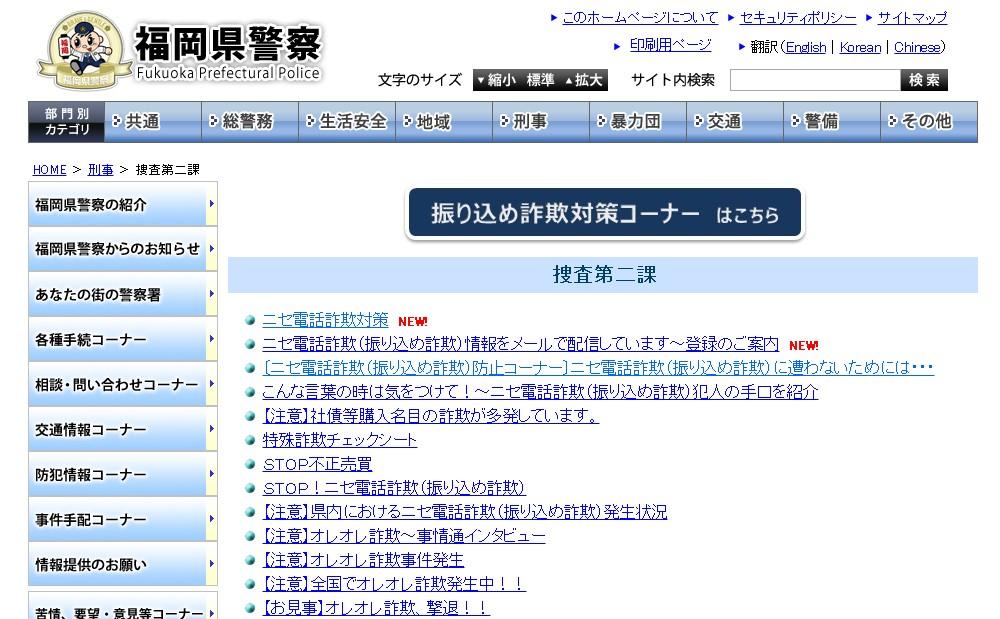The height and width of the screenshot is (619, 1000).
Task: Click the site search input field
Action: (814, 80)
